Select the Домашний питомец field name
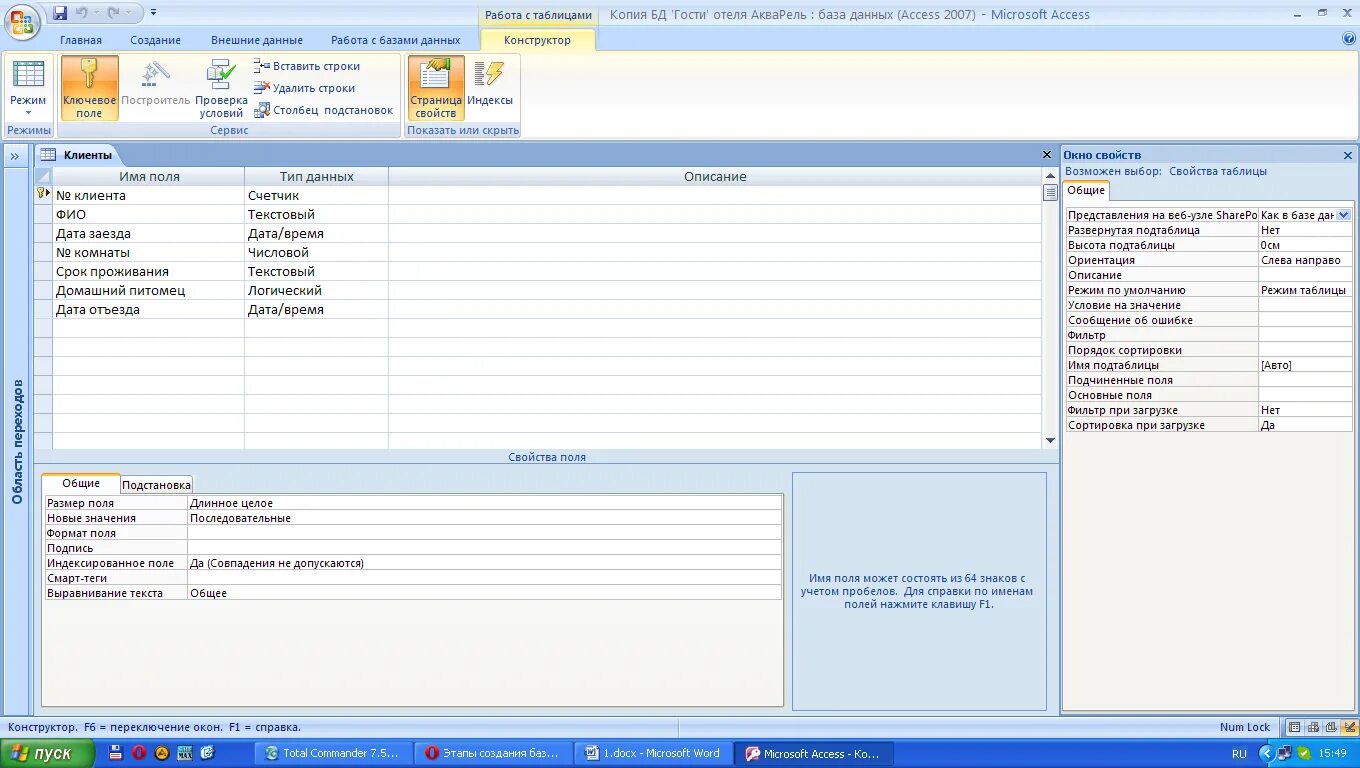 tap(148, 290)
